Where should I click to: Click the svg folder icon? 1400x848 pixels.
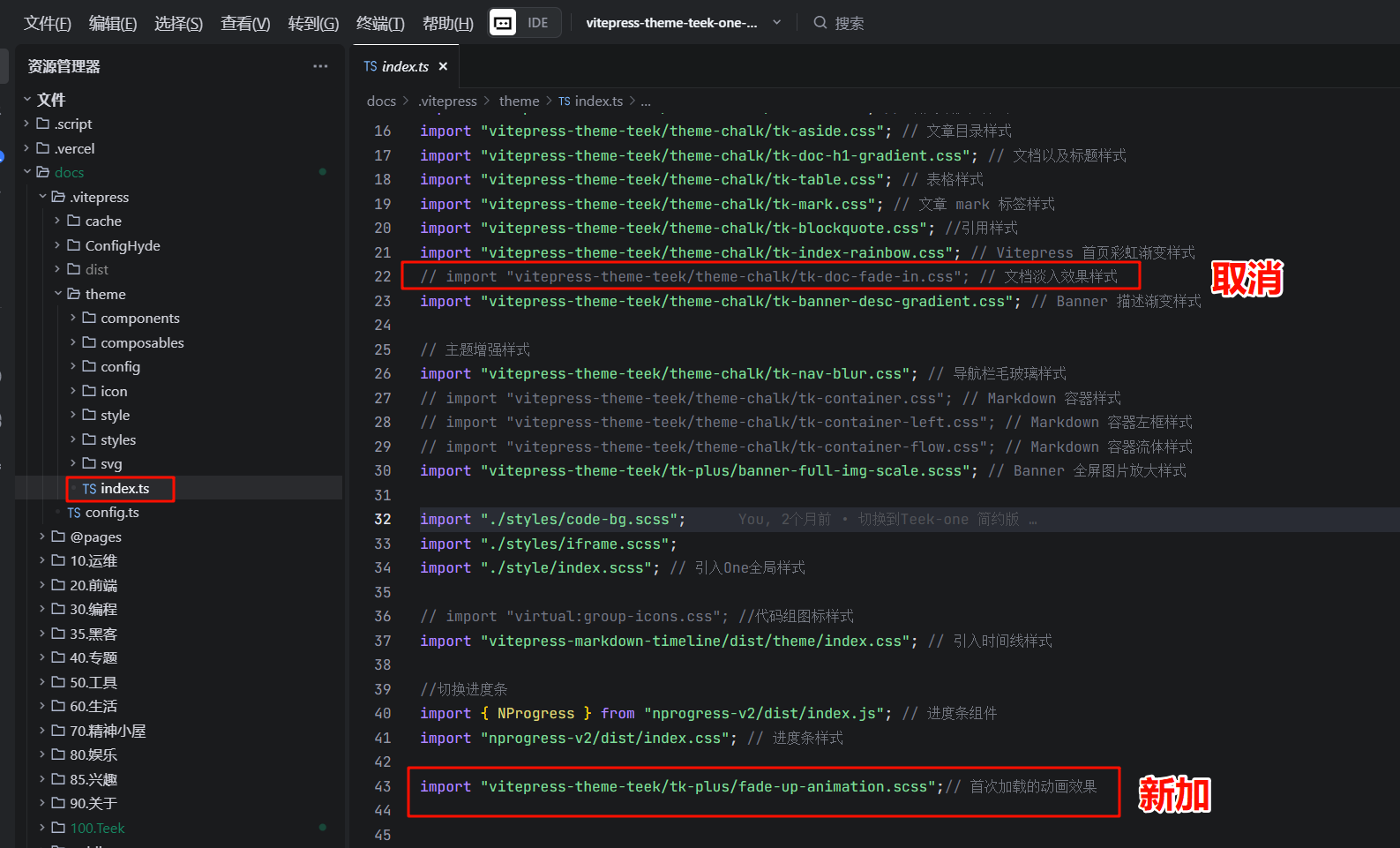tap(89, 463)
